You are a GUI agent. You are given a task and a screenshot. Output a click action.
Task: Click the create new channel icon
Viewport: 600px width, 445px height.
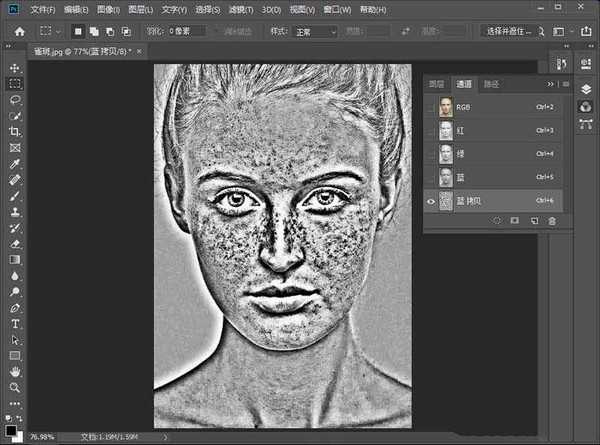[x=533, y=219]
